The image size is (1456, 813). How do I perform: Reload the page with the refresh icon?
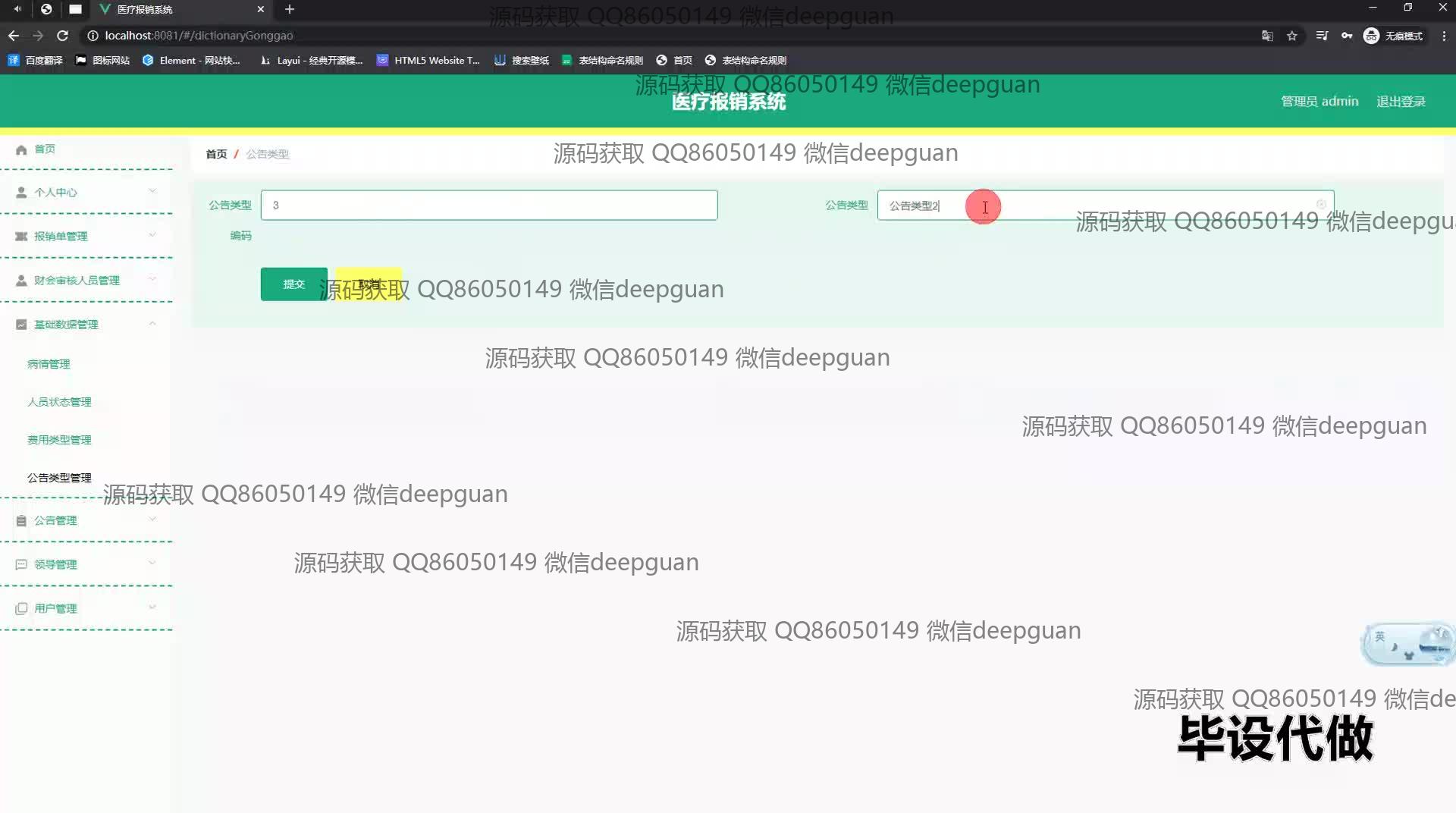(63, 36)
